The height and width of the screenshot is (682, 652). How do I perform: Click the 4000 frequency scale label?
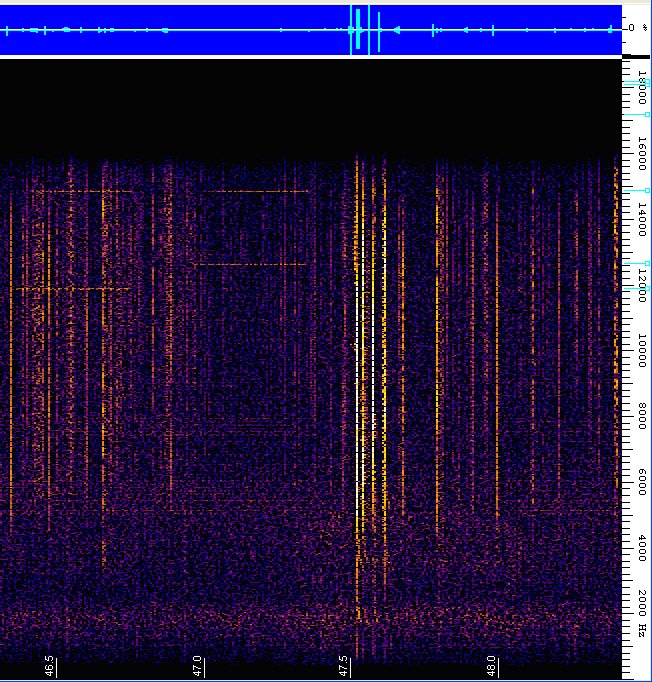point(642,548)
